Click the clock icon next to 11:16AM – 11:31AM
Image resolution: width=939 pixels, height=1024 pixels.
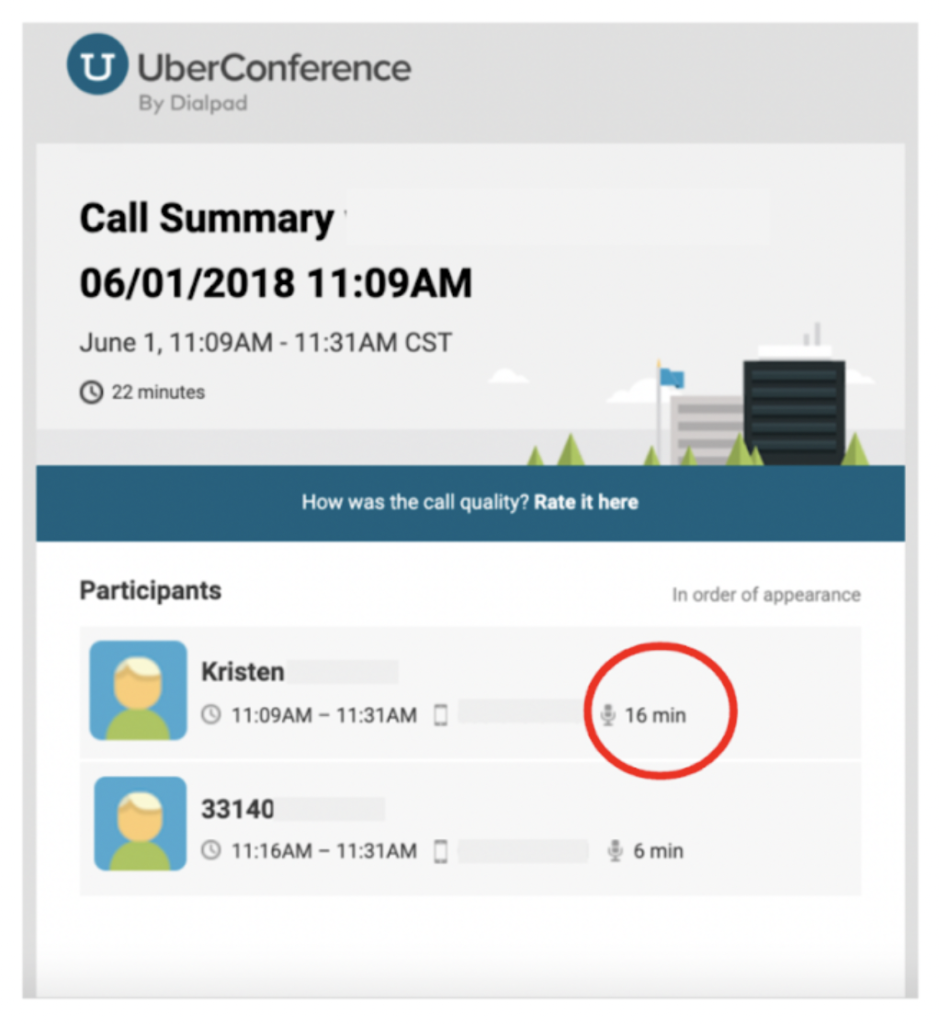pos(211,850)
